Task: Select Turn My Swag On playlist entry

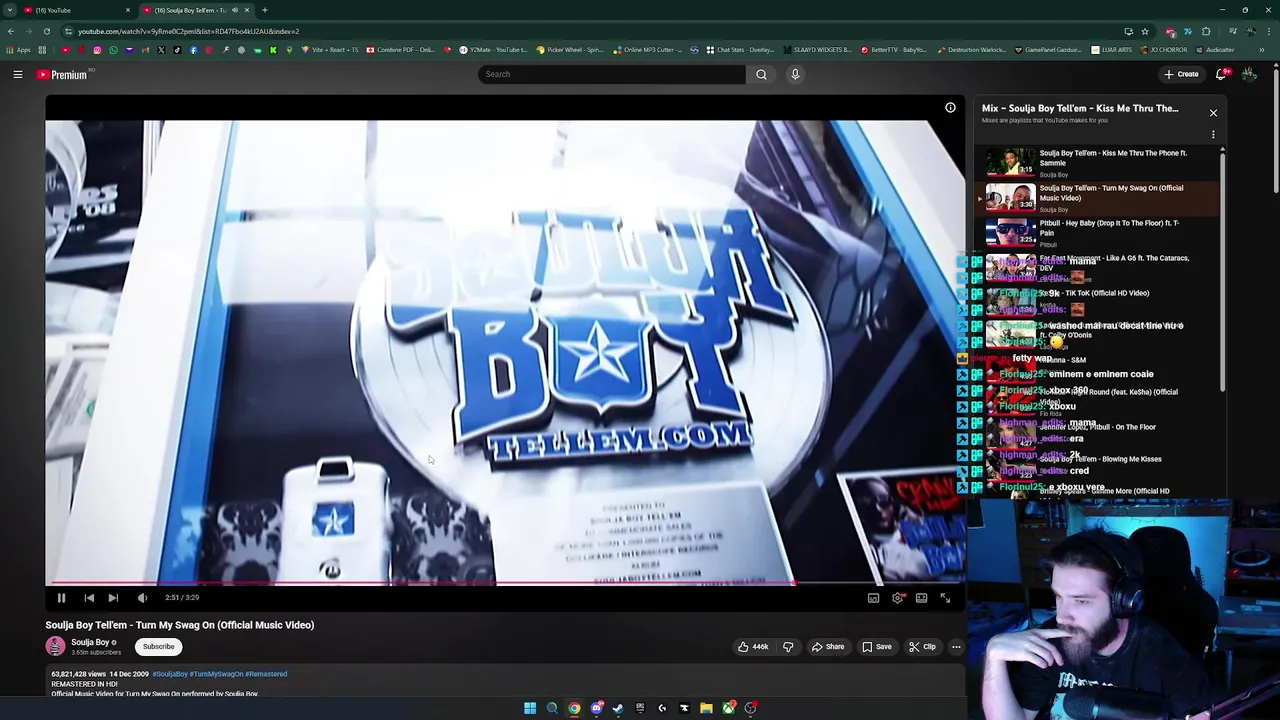Action: (1097, 198)
